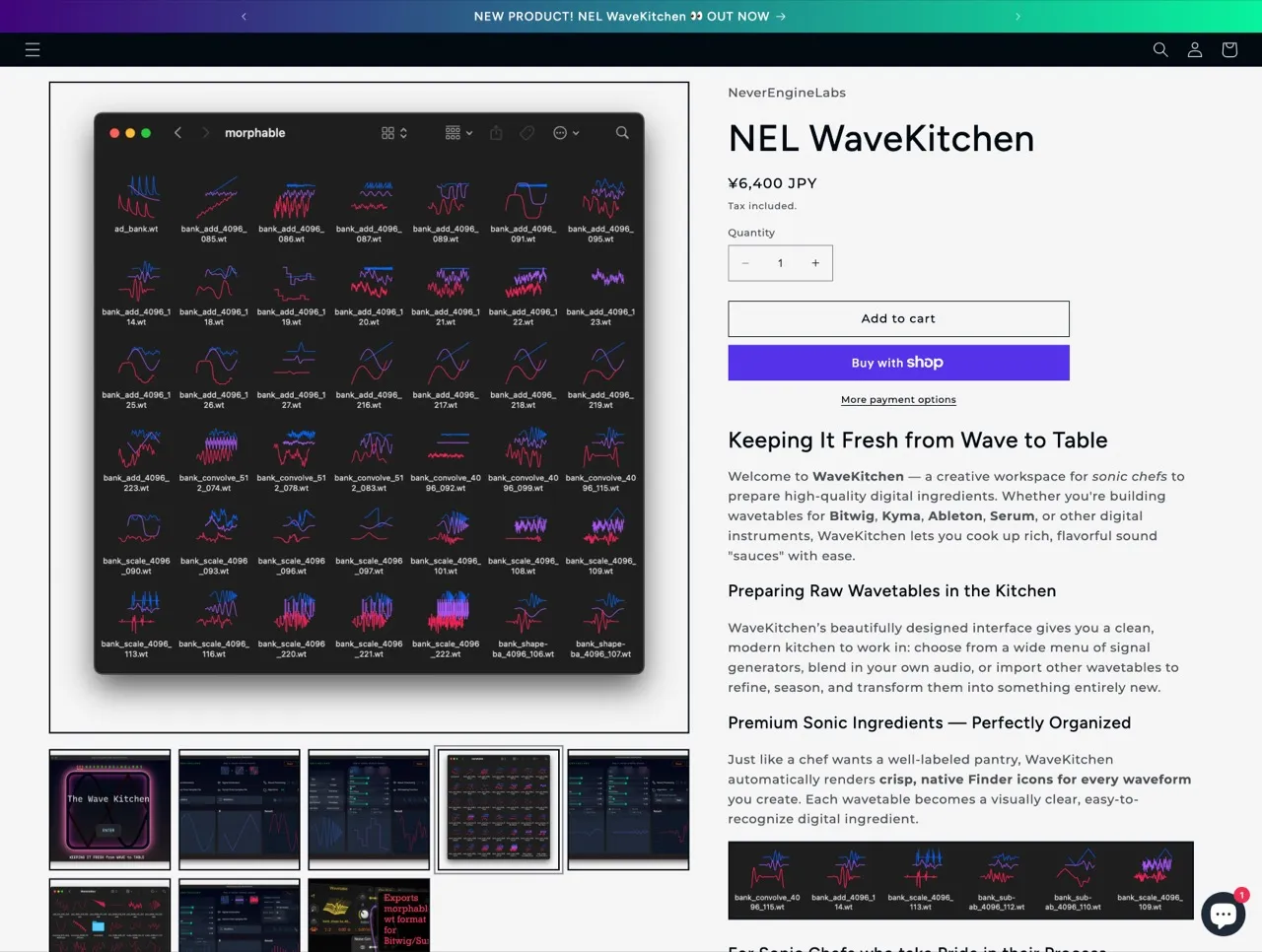Open the shopping bag cart icon
The image size is (1262, 952).
coord(1228,49)
